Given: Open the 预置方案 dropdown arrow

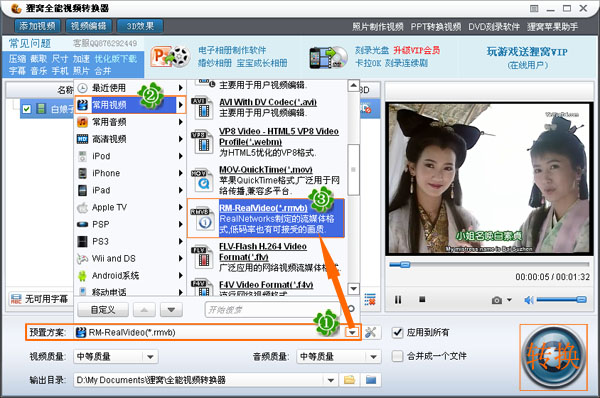Looking at the screenshot, I should point(352,332).
